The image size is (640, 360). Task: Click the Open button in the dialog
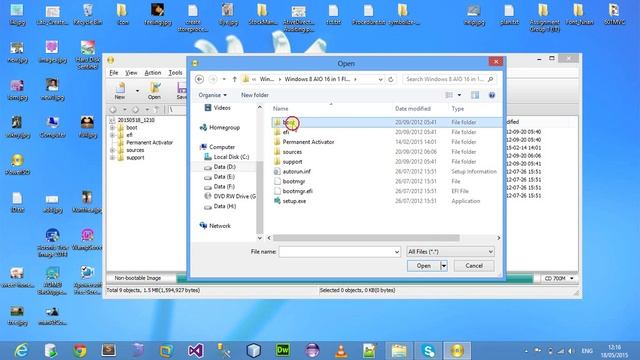click(x=423, y=266)
